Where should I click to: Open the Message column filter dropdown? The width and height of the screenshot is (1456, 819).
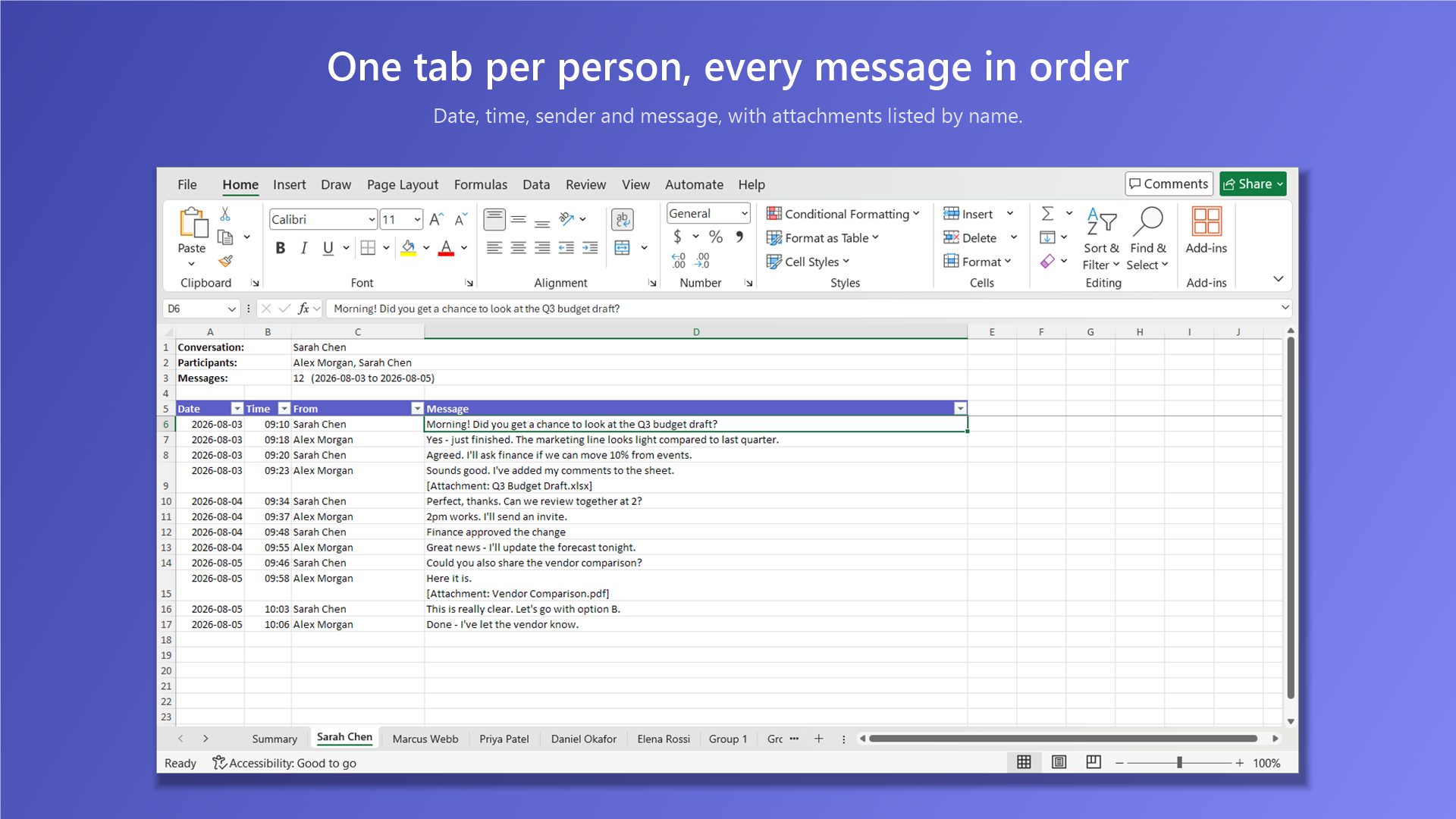point(960,409)
